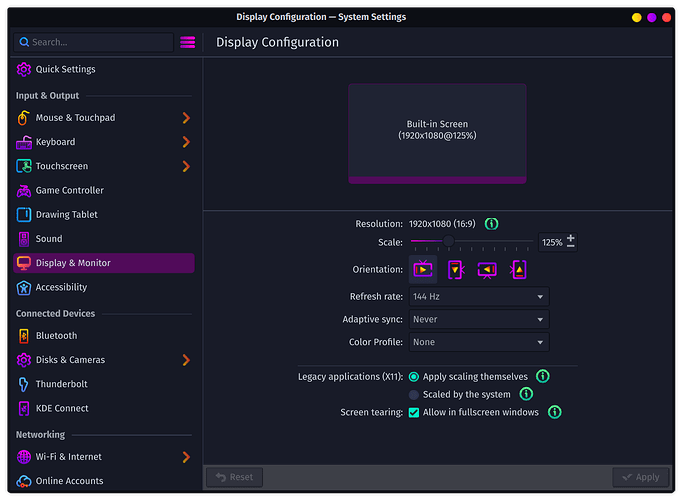Click the Accessibility icon
Viewport: 682px width, 500px height.
(23, 287)
